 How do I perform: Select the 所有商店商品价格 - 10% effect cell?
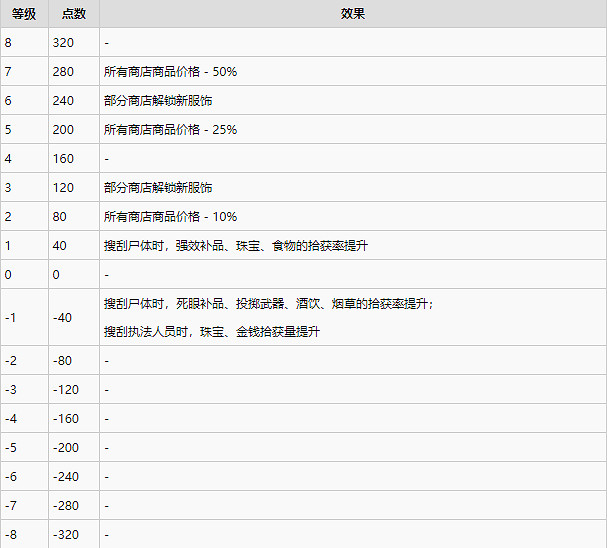pyautogui.click(x=170, y=217)
